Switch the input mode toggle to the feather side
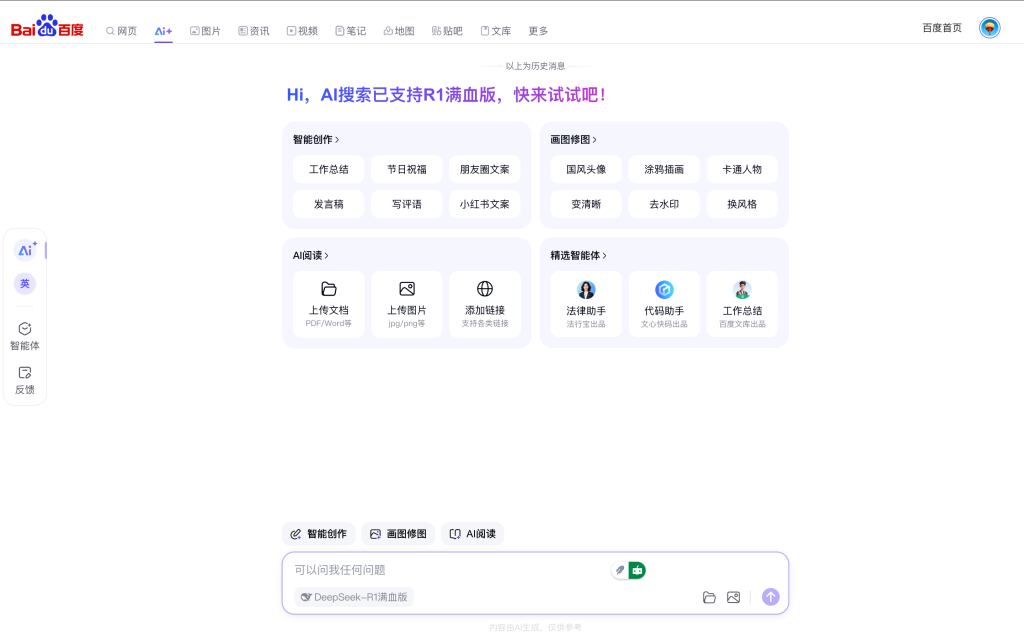Screen dimensions: 1024x640 tap(620, 570)
